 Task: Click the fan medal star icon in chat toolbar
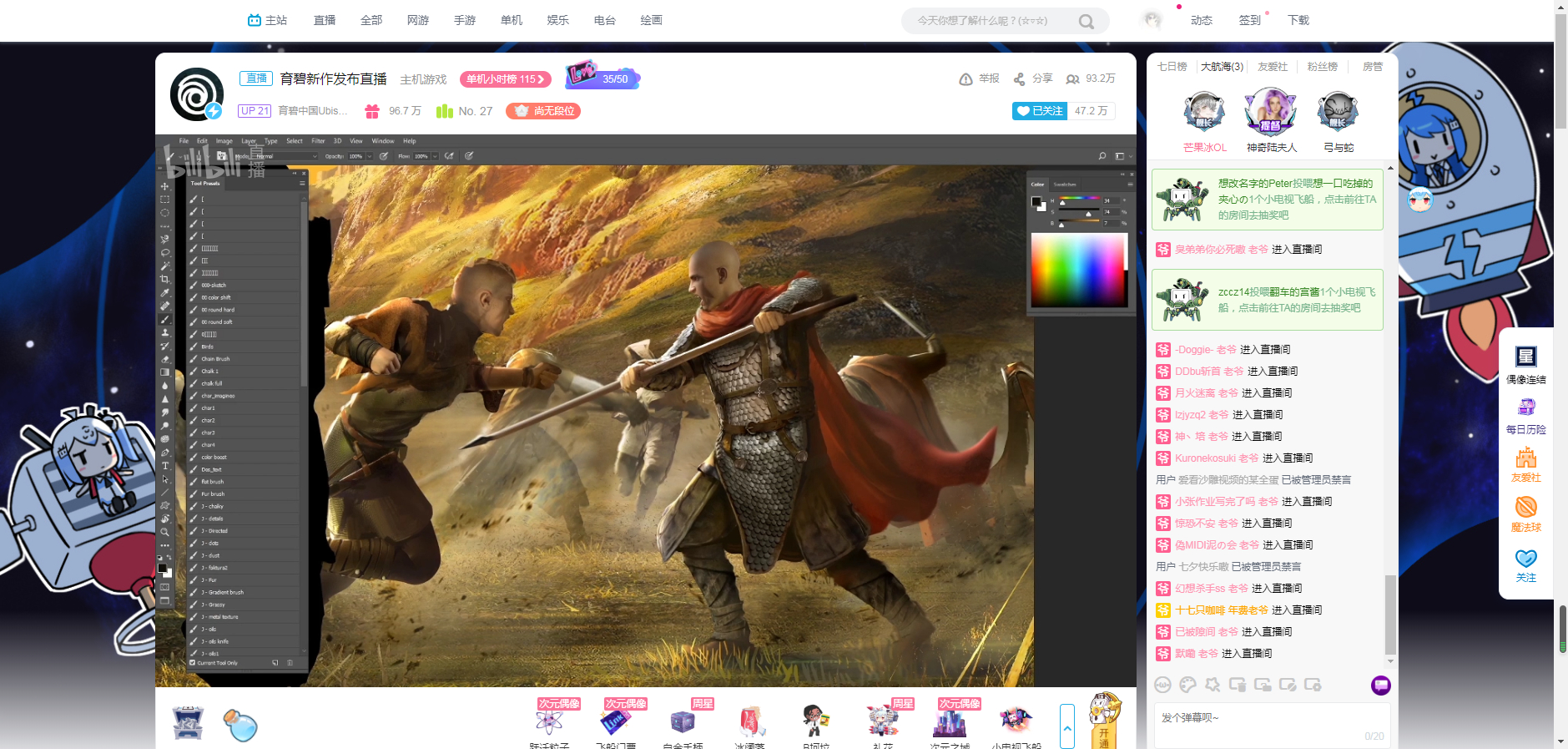pos(1213,685)
